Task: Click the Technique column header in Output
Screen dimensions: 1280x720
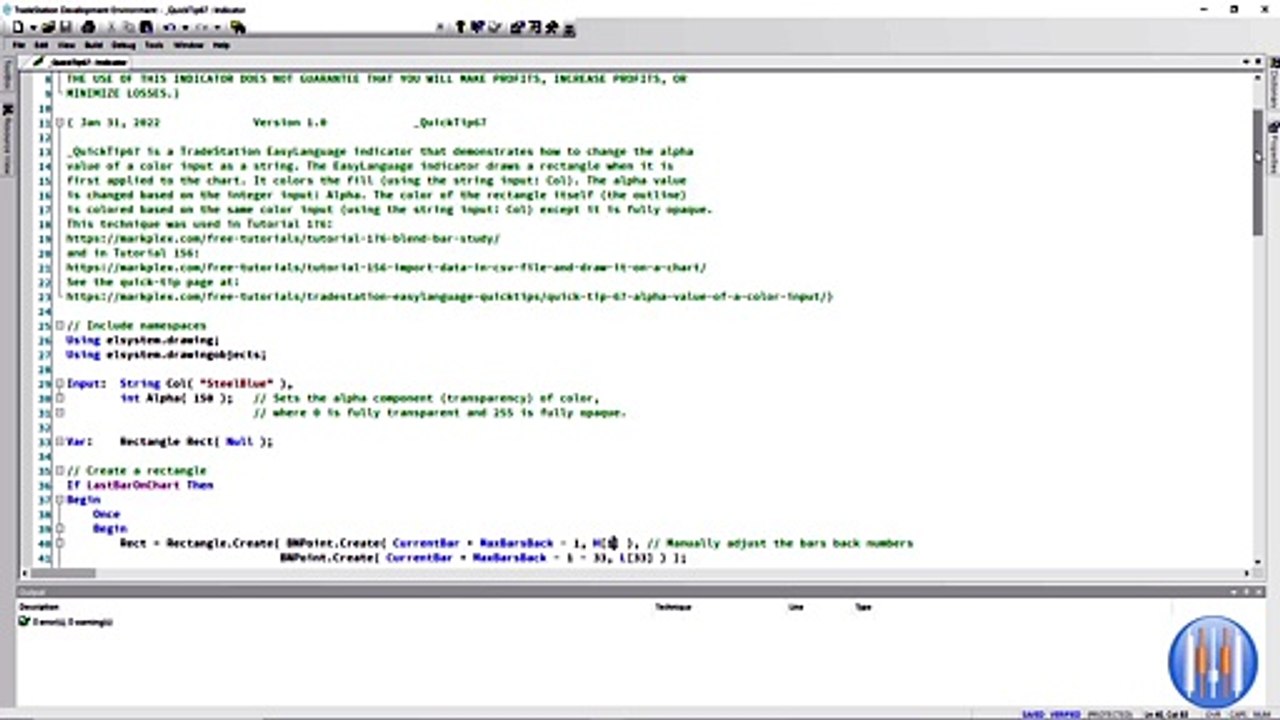Action: (673, 607)
